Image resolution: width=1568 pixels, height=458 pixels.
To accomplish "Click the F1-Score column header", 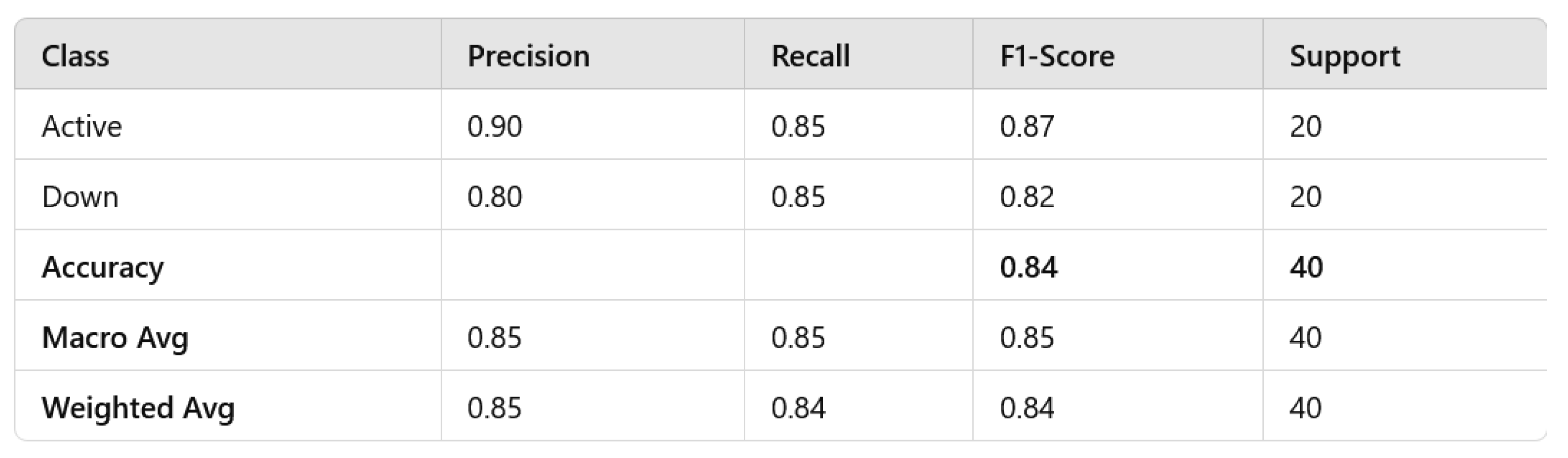I will click(1057, 57).
